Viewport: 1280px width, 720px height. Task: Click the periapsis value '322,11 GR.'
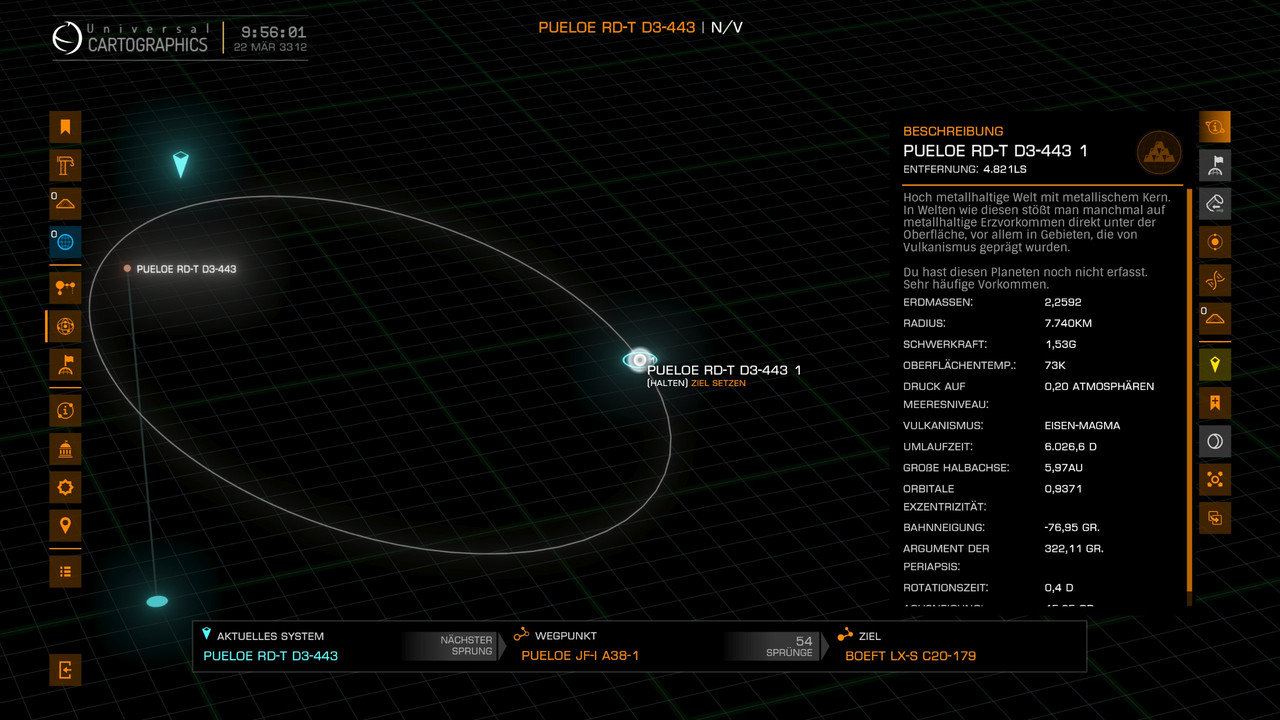click(1074, 548)
